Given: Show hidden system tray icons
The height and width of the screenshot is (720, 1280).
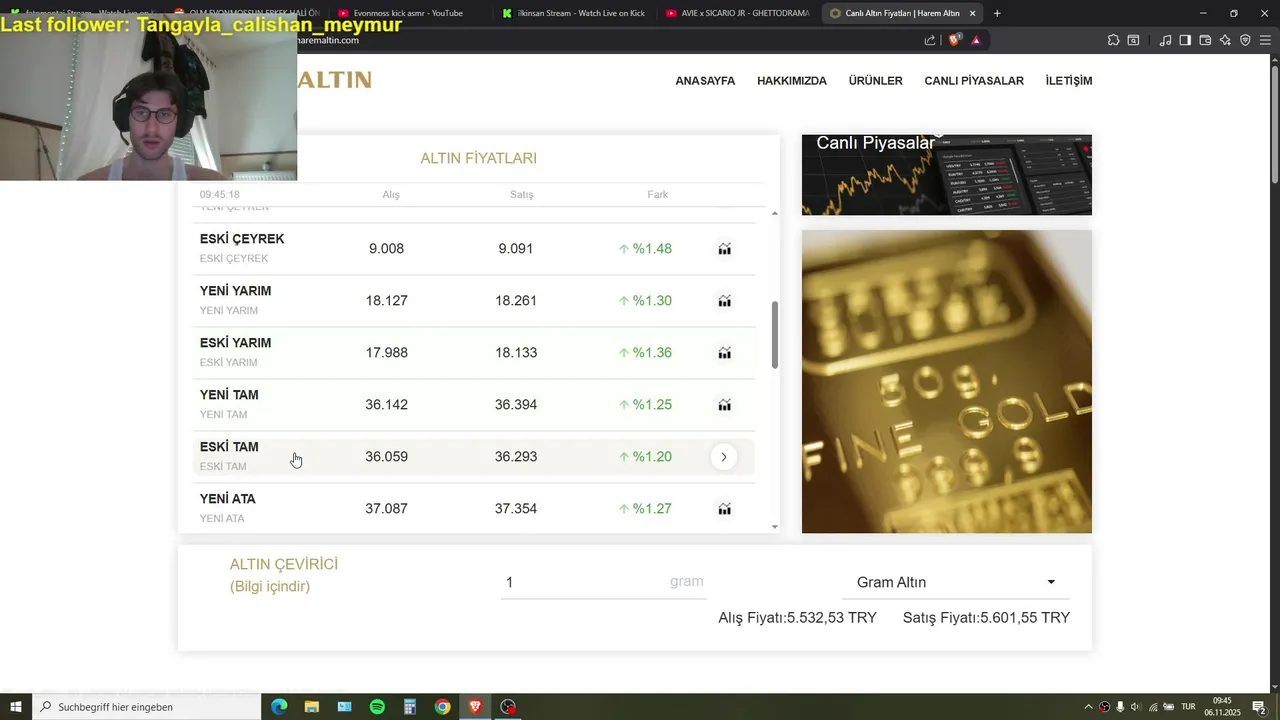Looking at the screenshot, I should 1088,707.
